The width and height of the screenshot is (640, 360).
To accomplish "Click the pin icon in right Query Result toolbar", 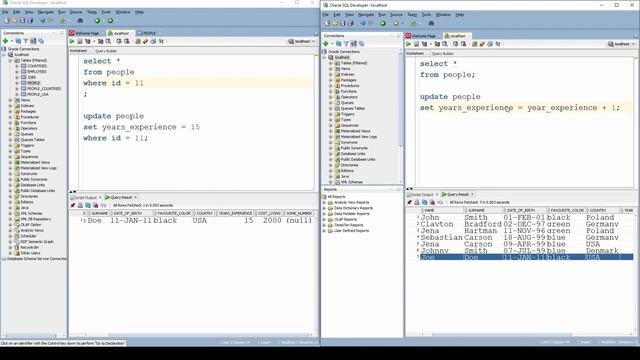I will tap(409, 202).
